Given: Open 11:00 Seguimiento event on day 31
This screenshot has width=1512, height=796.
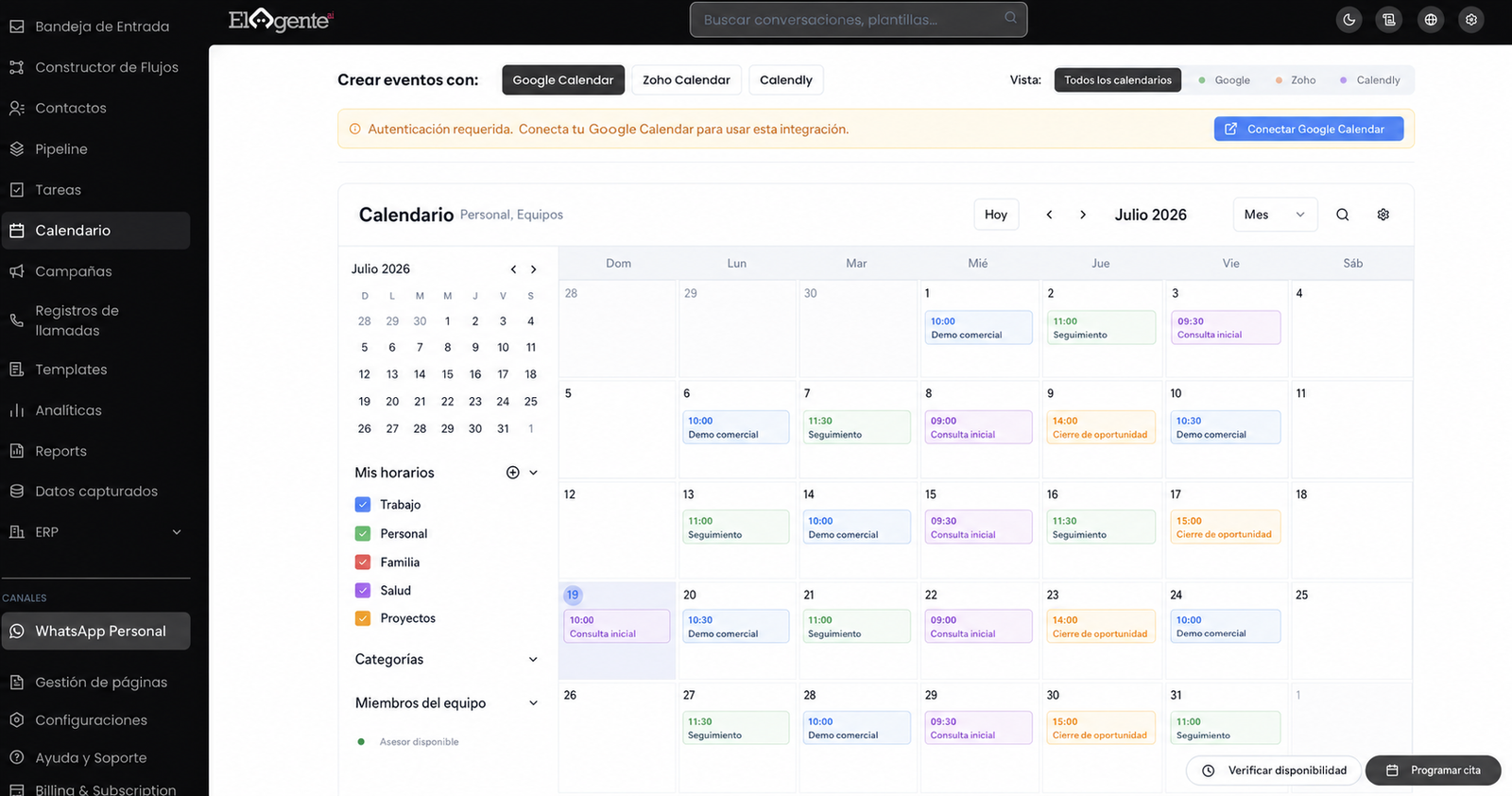Looking at the screenshot, I should (1226, 728).
